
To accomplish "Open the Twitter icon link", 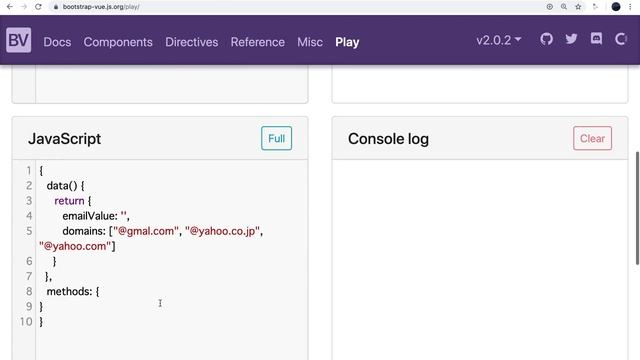I will [571, 39].
